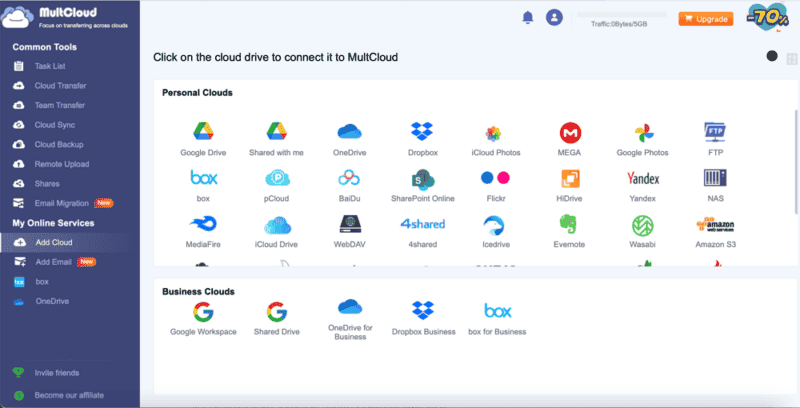Open notifications bell
The width and height of the screenshot is (800, 408).
click(x=528, y=17)
